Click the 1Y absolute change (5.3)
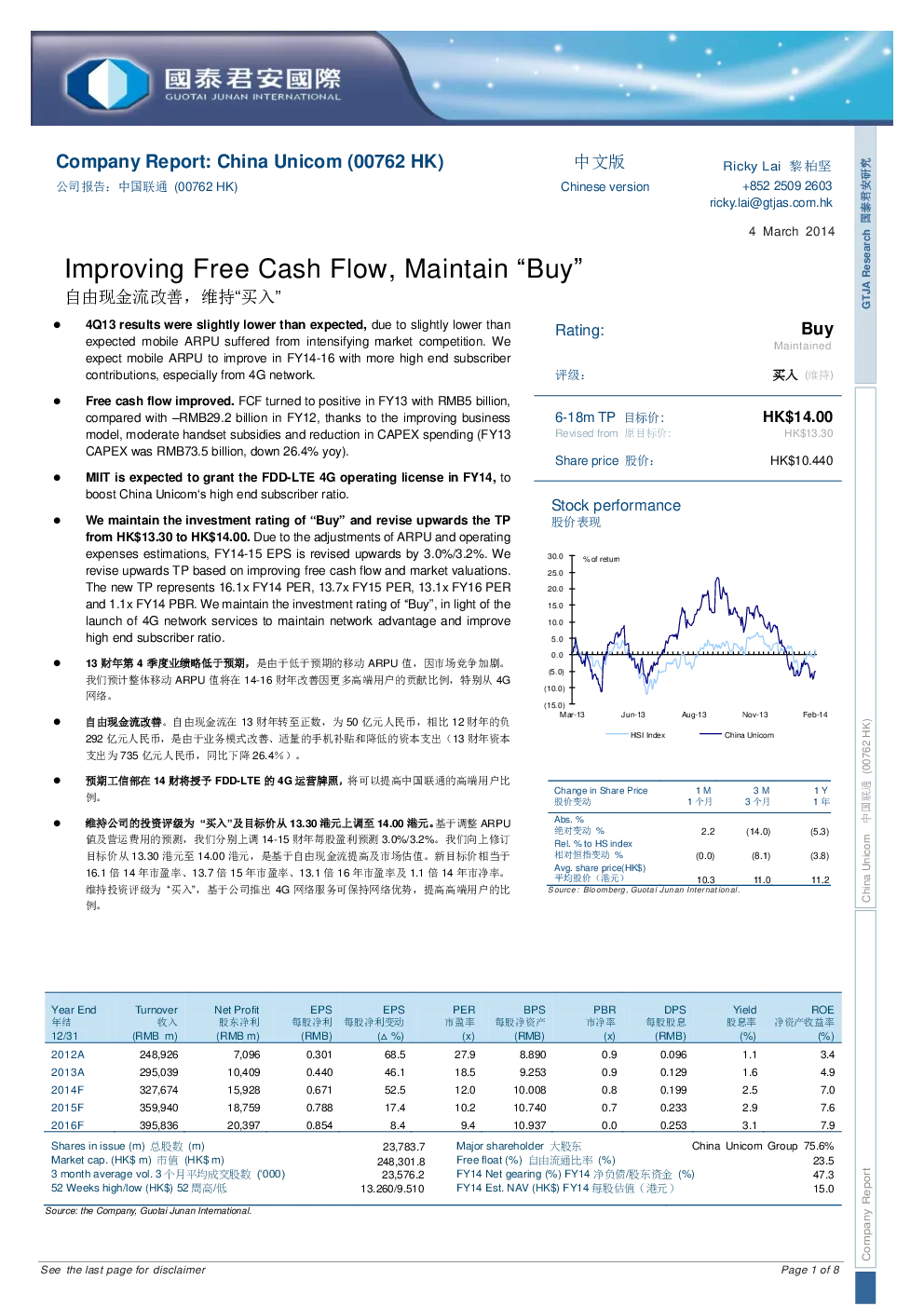Screen dimensions: 924x1307 click(x=820, y=831)
